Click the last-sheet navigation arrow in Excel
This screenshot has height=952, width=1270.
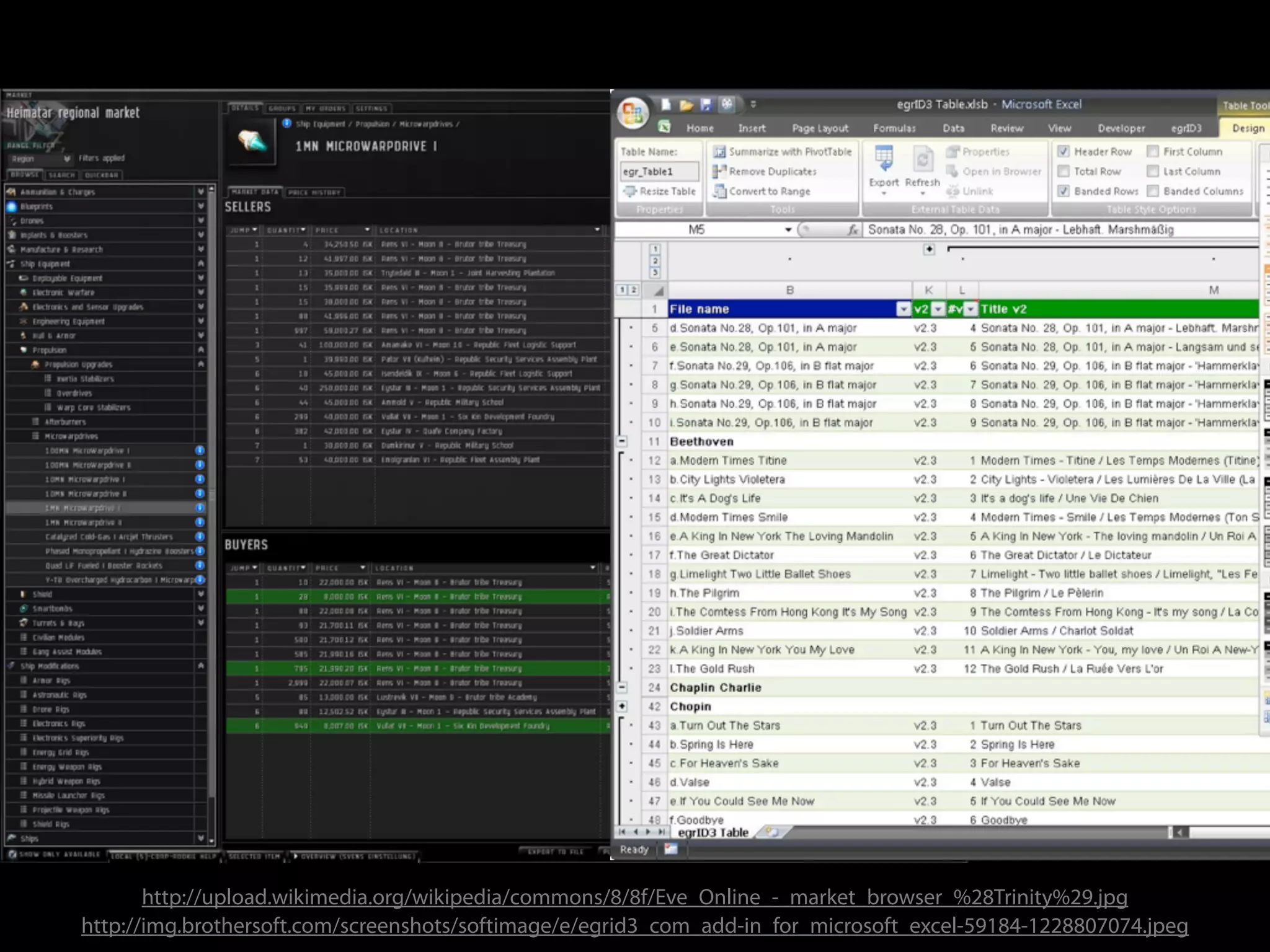click(x=662, y=832)
